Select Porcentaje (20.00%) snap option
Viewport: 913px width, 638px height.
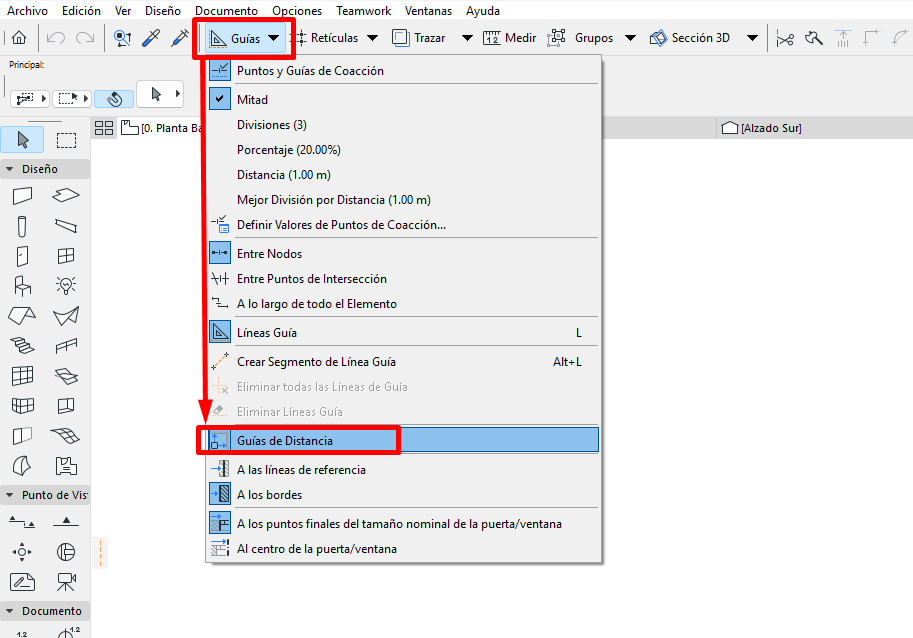[x=403, y=150]
